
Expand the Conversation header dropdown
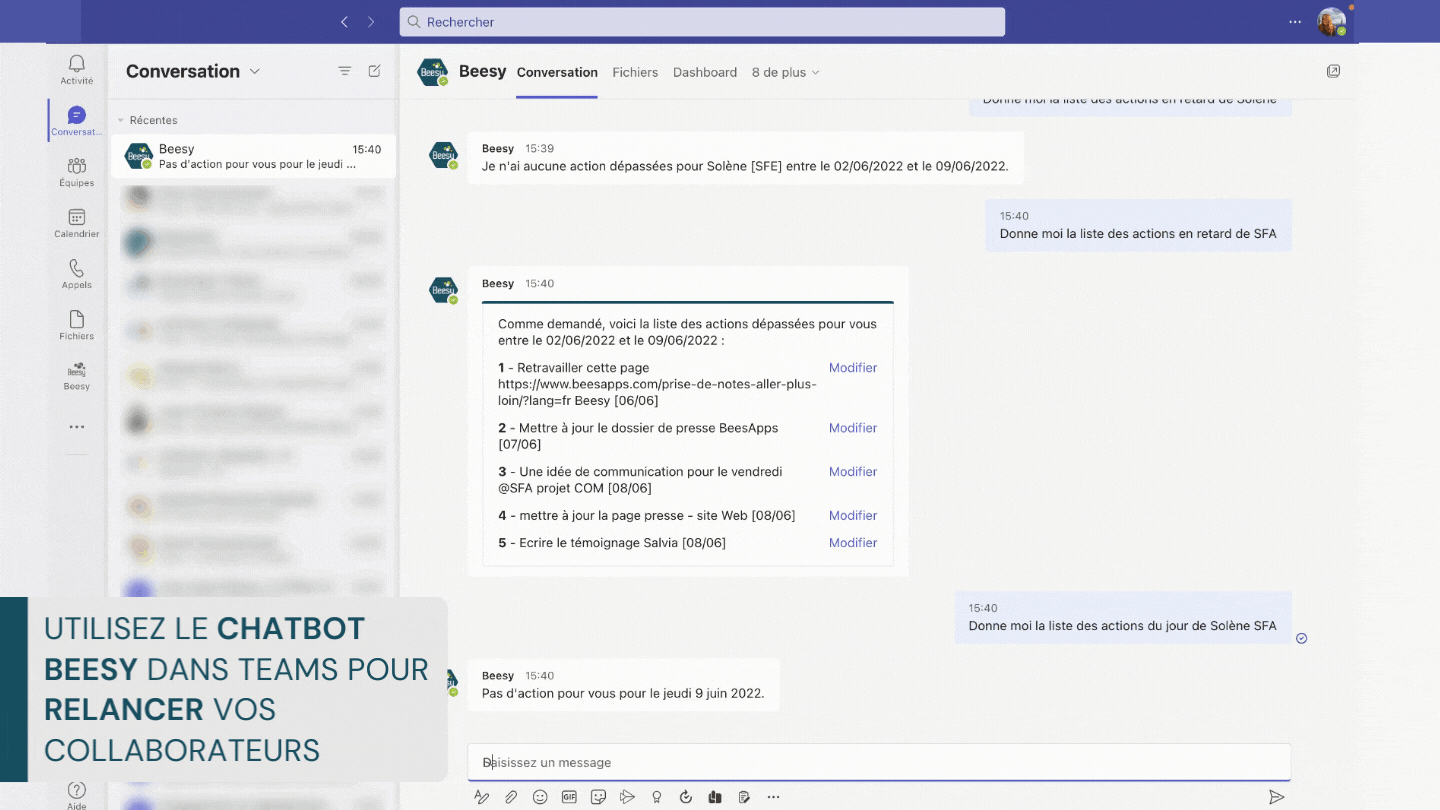255,71
